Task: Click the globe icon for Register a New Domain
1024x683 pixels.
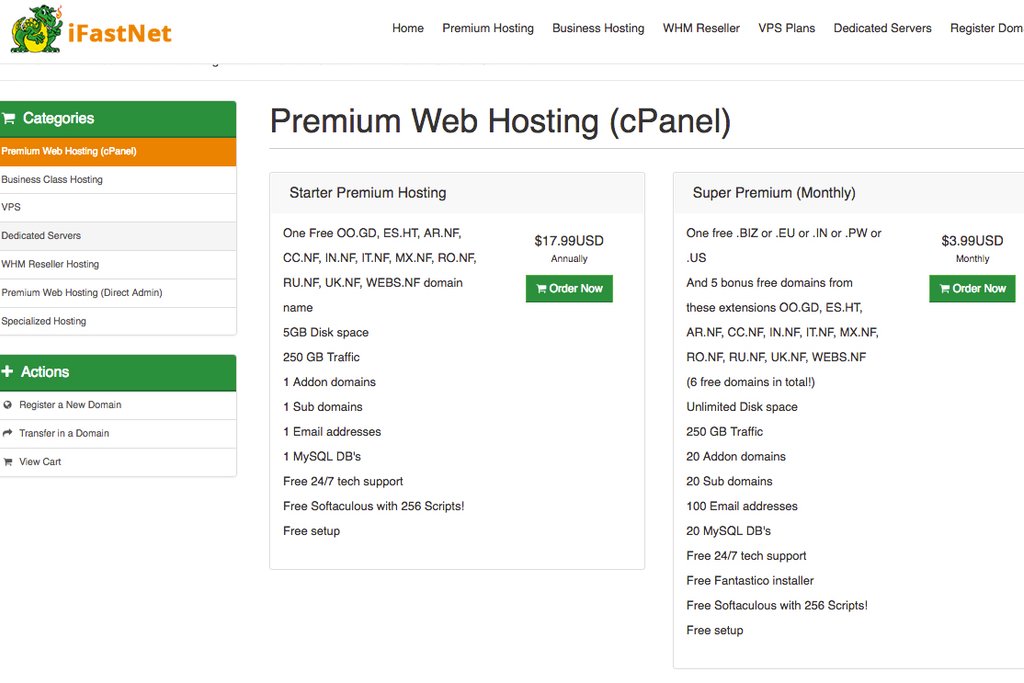Action: [8, 405]
